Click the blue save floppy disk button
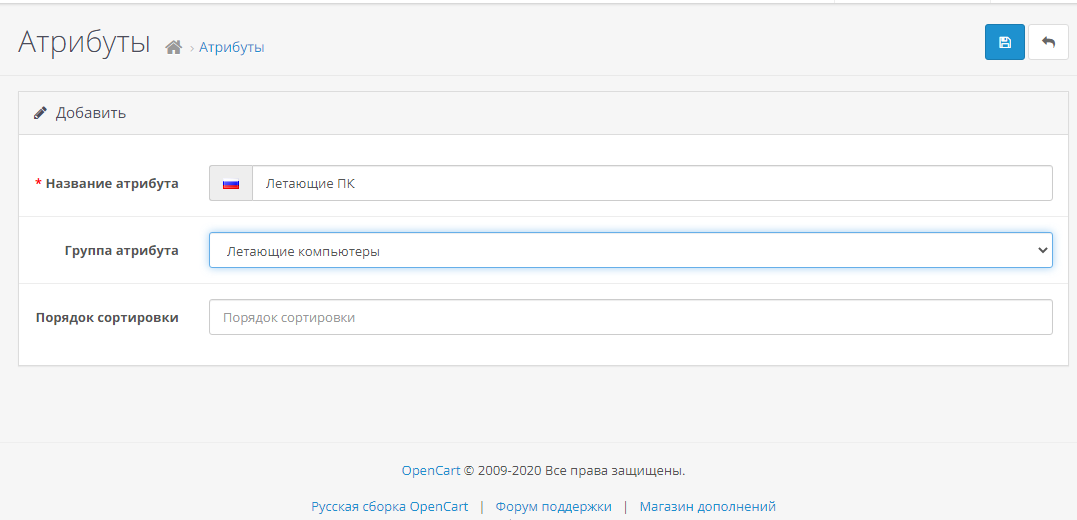The height and width of the screenshot is (520, 1077). pyautogui.click(x=1004, y=42)
